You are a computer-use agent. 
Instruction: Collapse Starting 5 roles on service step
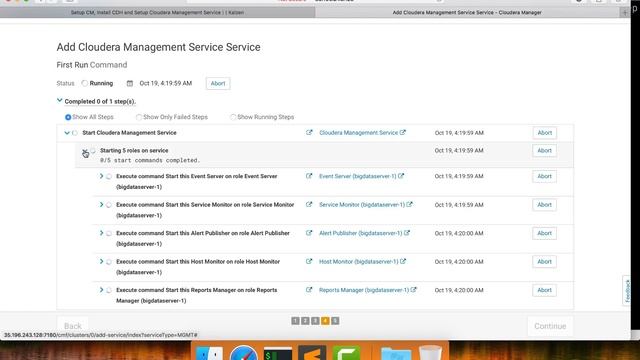pyautogui.click(x=85, y=151)
